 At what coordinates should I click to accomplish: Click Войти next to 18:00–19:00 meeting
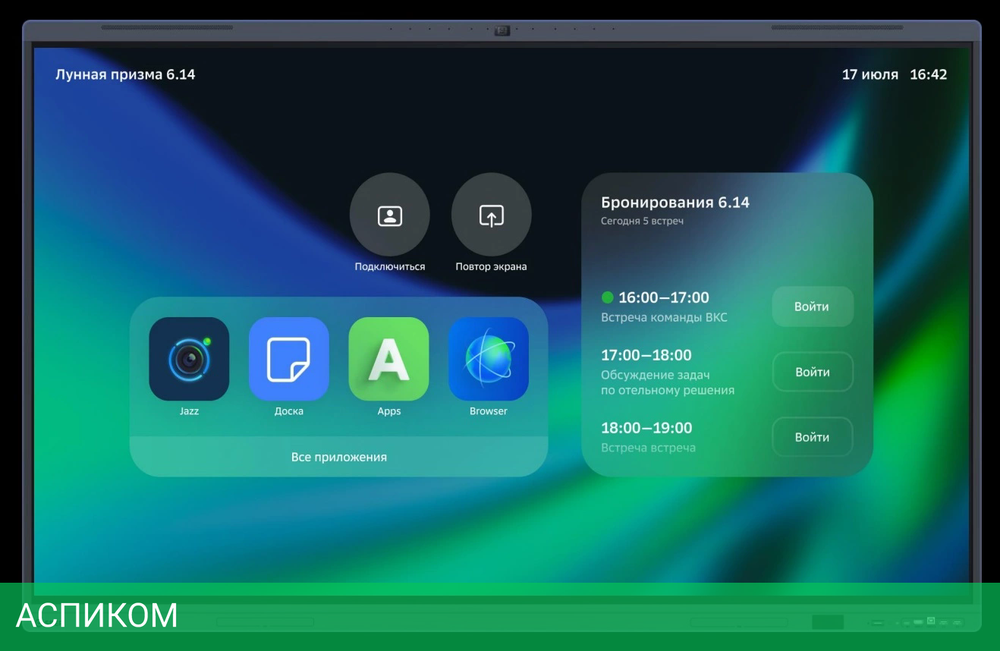[x=812, y=437]
